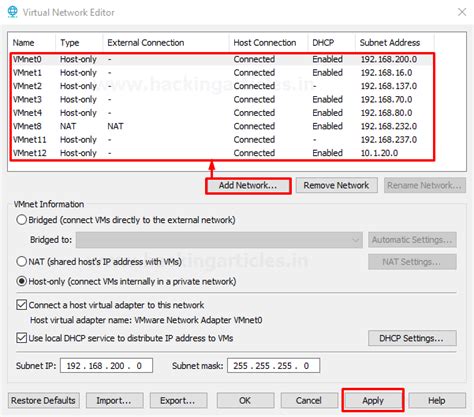Click subnet address 192.168.70.0
Screen dimensions: 474x417
pyautogui.click(x=387, y=99)
